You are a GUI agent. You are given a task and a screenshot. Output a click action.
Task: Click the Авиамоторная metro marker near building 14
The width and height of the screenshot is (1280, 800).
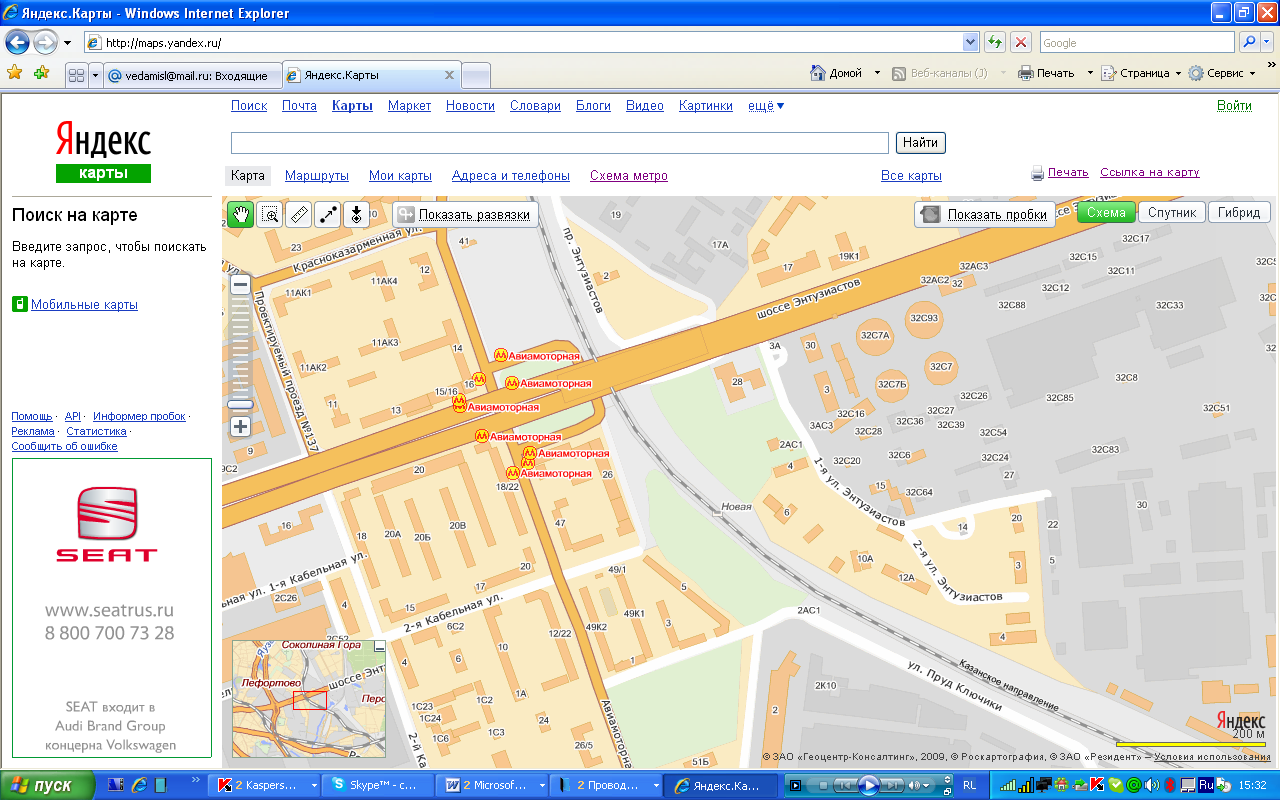click(x=501, y=355)
